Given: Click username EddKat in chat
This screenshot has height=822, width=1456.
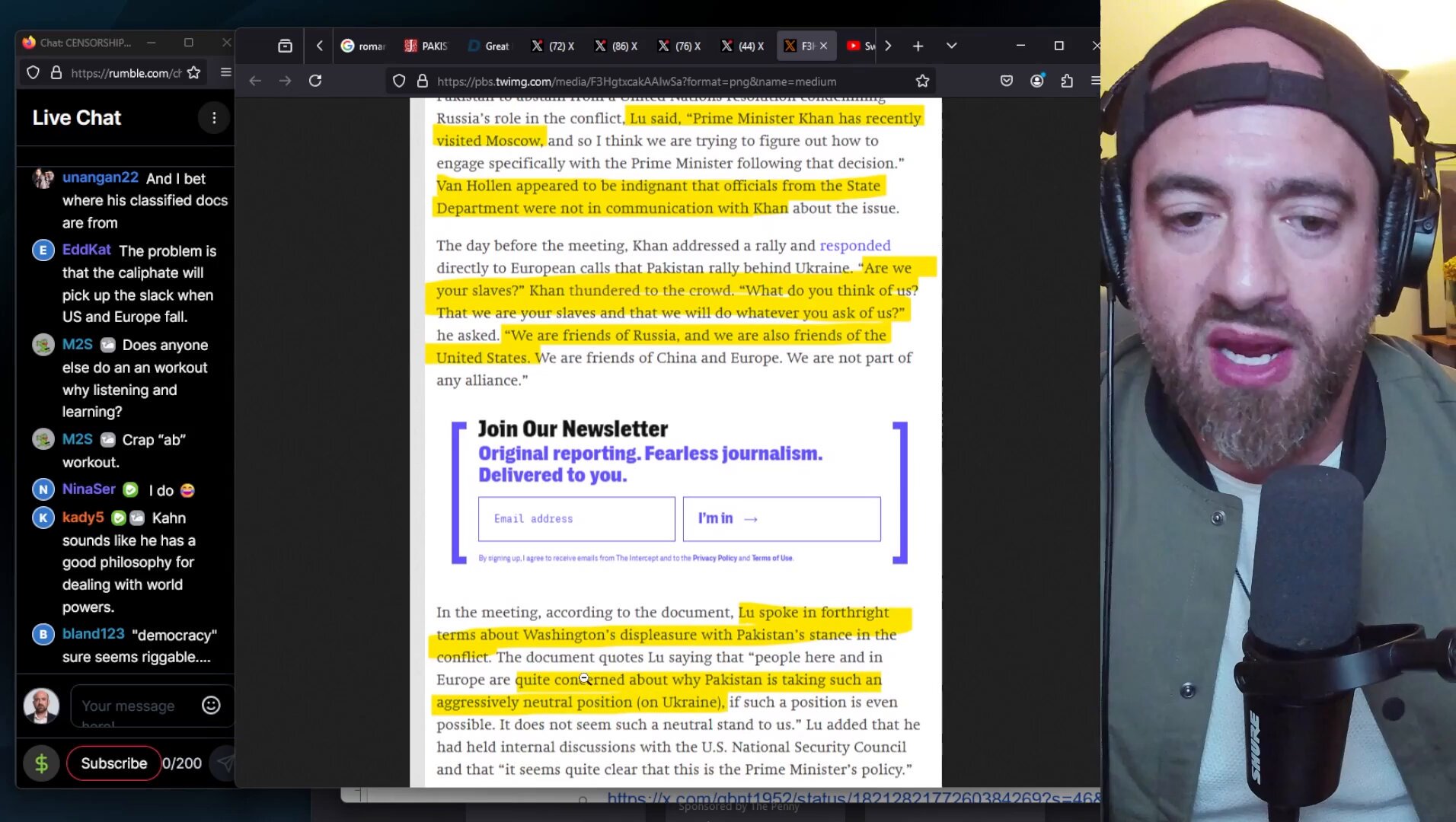Looking at the screenshot, I should coord(87,250).
